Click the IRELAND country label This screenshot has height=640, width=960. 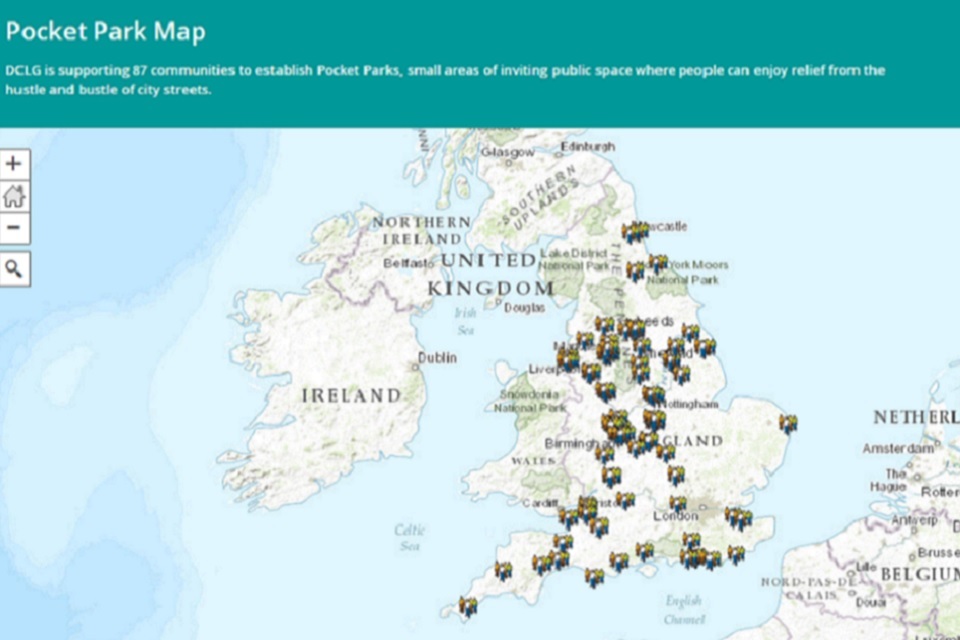click(351, 396)
